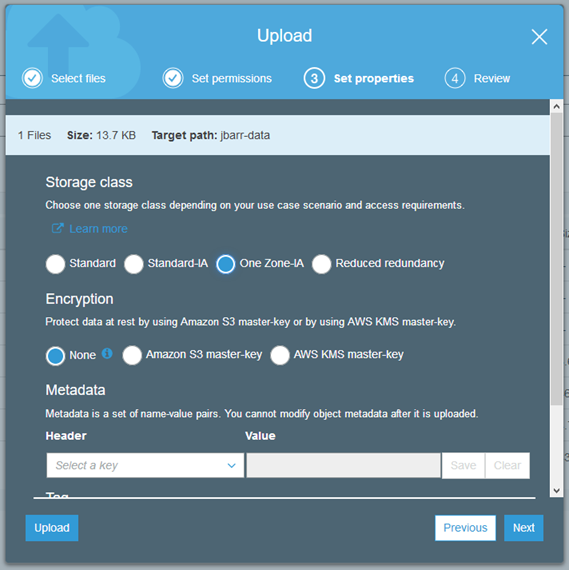Click the Select files step checkmark icon

point(32,78)
